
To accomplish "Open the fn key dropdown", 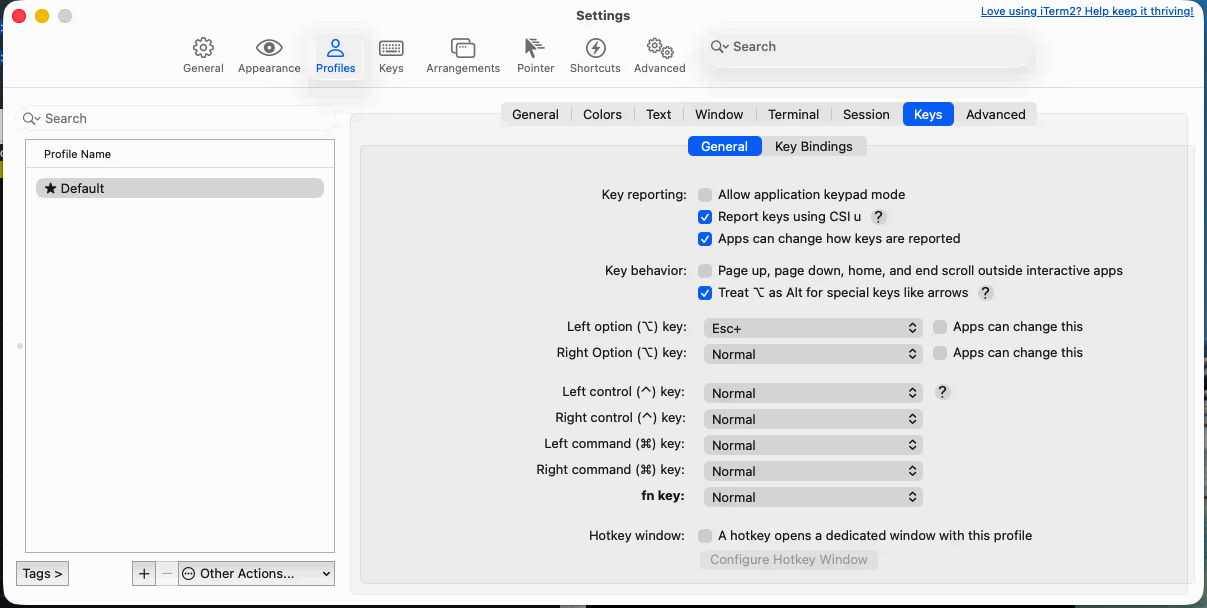I will 812,496.
